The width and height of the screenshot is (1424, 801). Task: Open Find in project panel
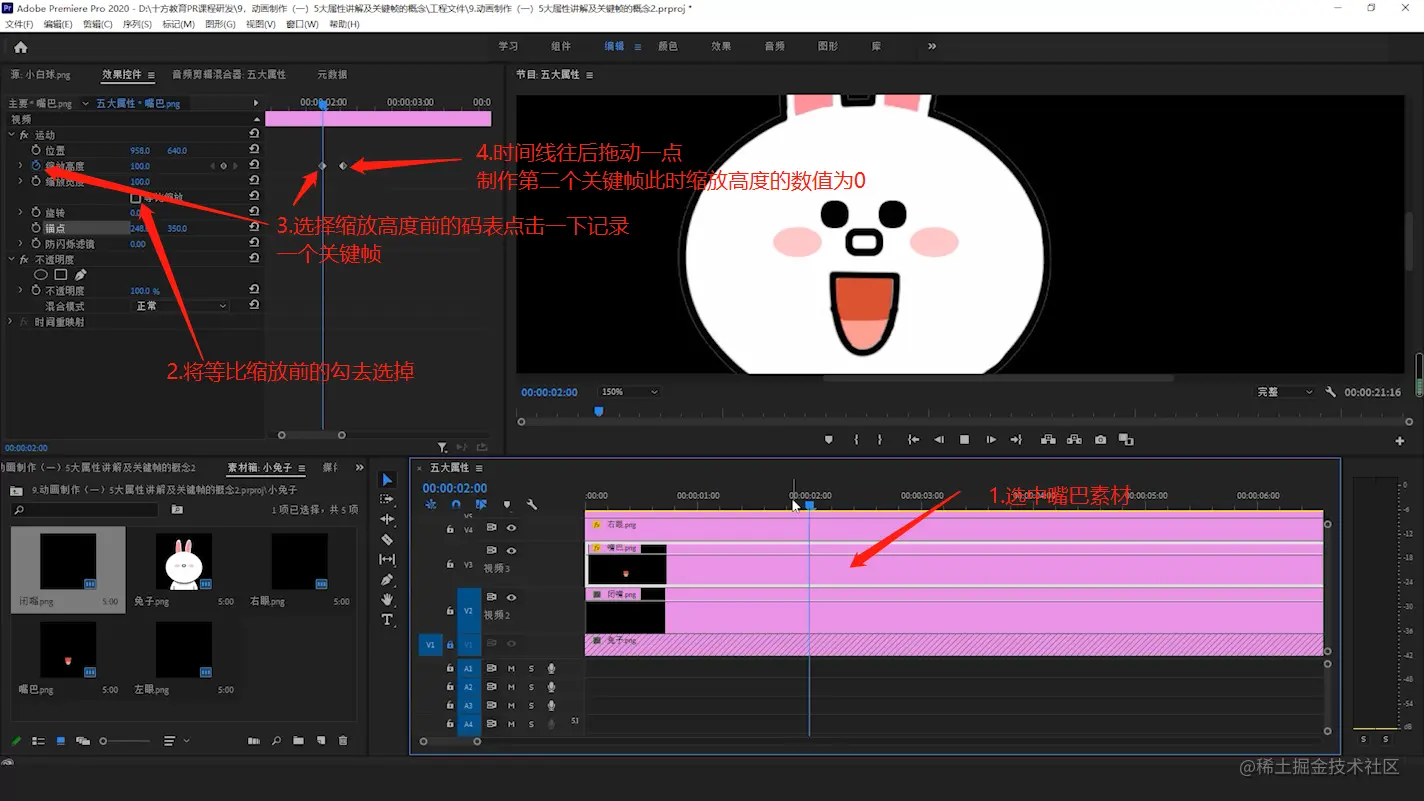coord(276,741)
